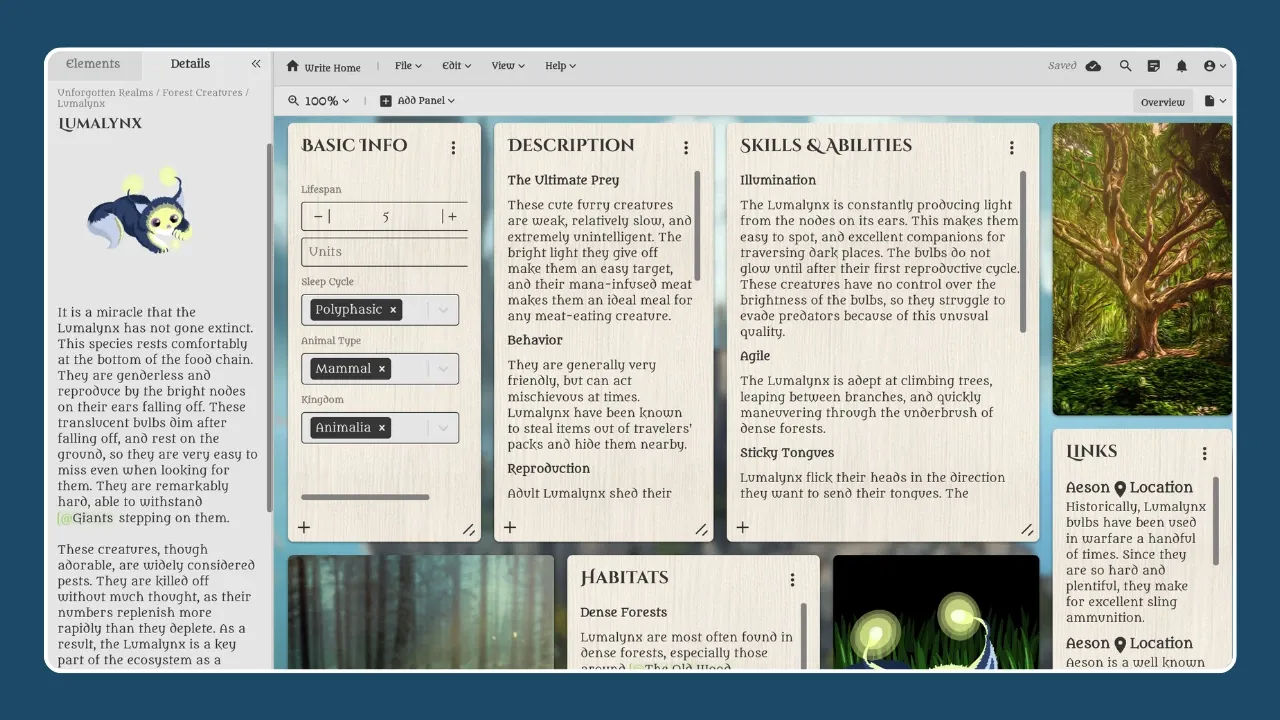Open the View menu

pyautogui.click(x=508, y=66)
